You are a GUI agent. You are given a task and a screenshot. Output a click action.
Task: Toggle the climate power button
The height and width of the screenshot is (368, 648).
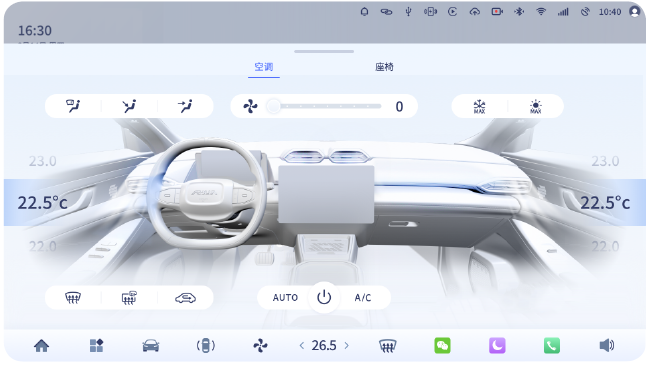[x=324, y=297]
